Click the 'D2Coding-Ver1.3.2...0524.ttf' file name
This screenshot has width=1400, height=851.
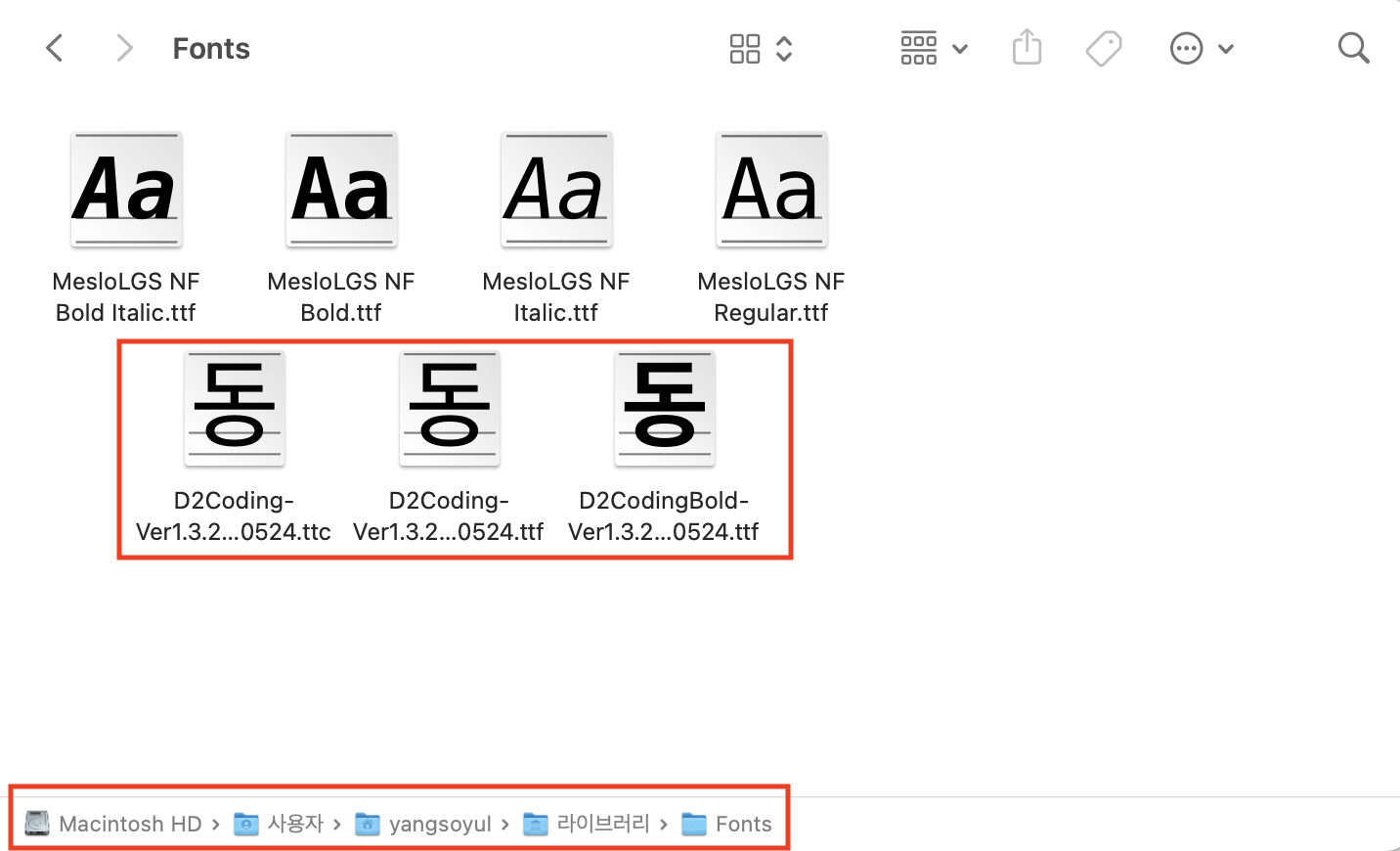[449, 516]
